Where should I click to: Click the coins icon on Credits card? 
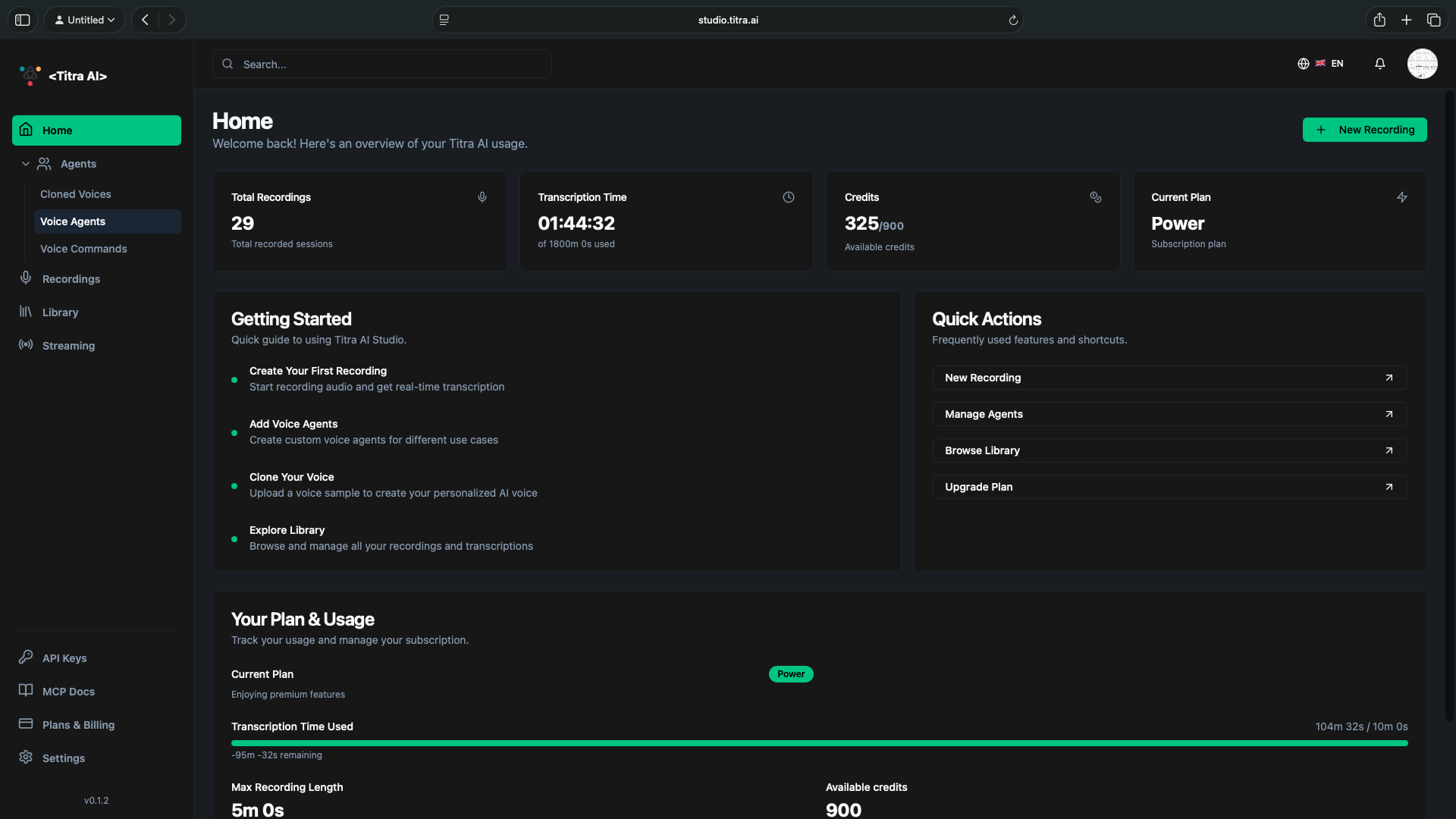(1096, 197)
